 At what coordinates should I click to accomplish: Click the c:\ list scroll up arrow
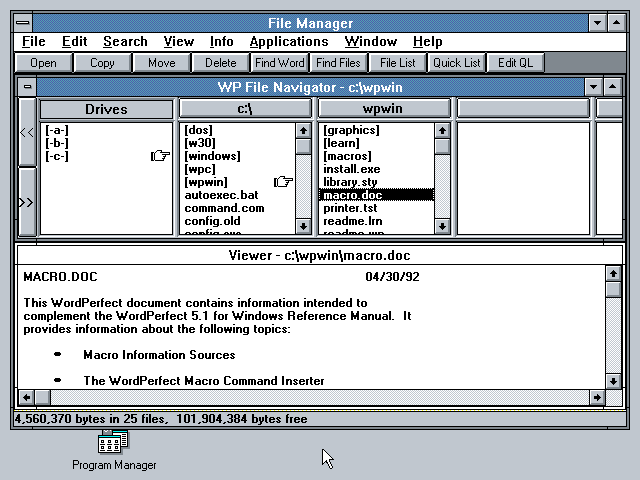click(303, 131)
